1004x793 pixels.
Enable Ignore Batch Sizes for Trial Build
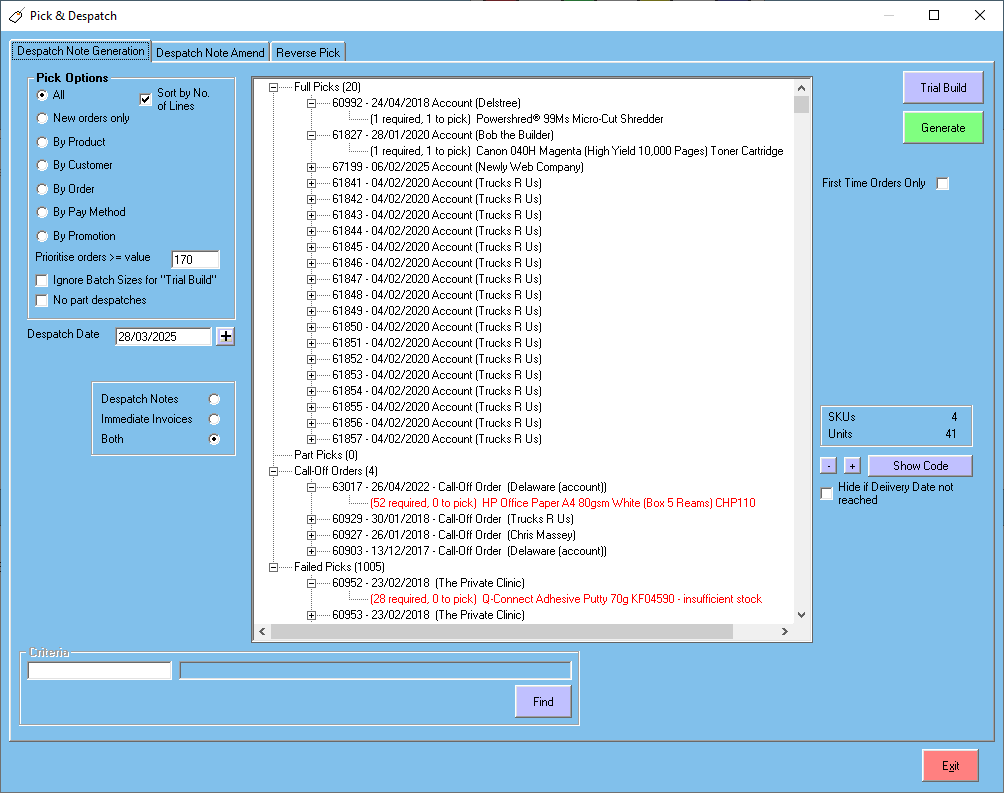[41, 280]
